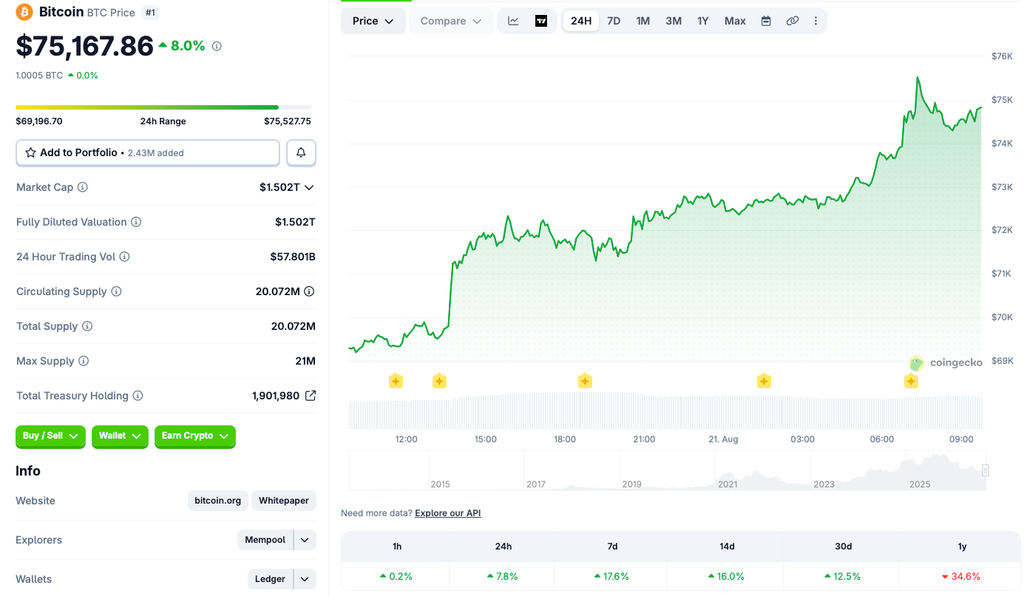This screenshot has height=597, width=1024.
Task: Select the Max time range
Action: point(735,21)
